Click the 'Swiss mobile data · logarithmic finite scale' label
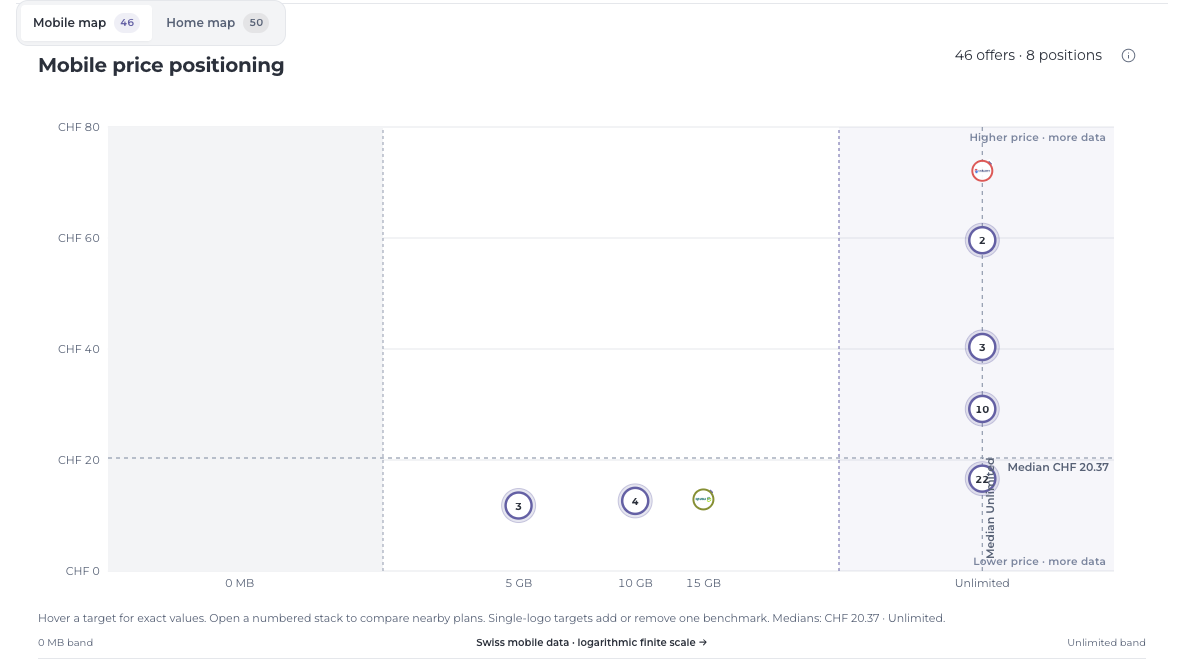The height and width of the screenshot is (666, 1184). point(591,643)
